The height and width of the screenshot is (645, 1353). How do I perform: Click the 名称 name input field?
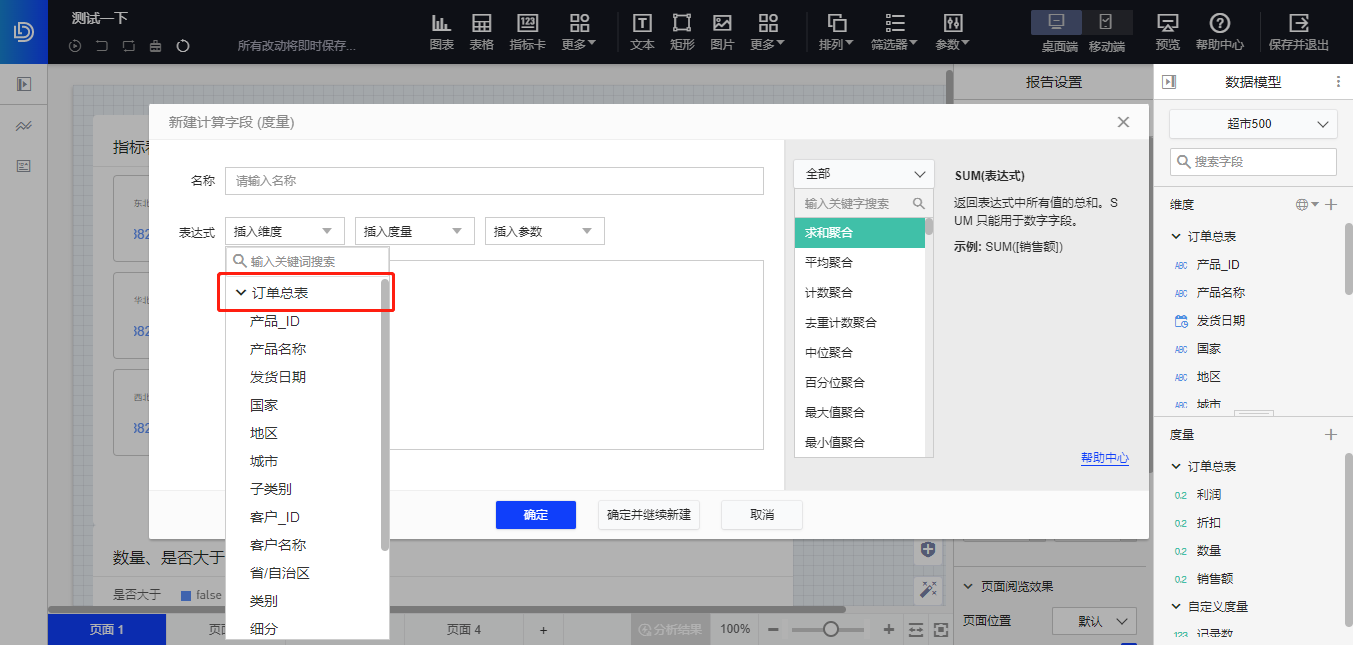coord(494,181)
